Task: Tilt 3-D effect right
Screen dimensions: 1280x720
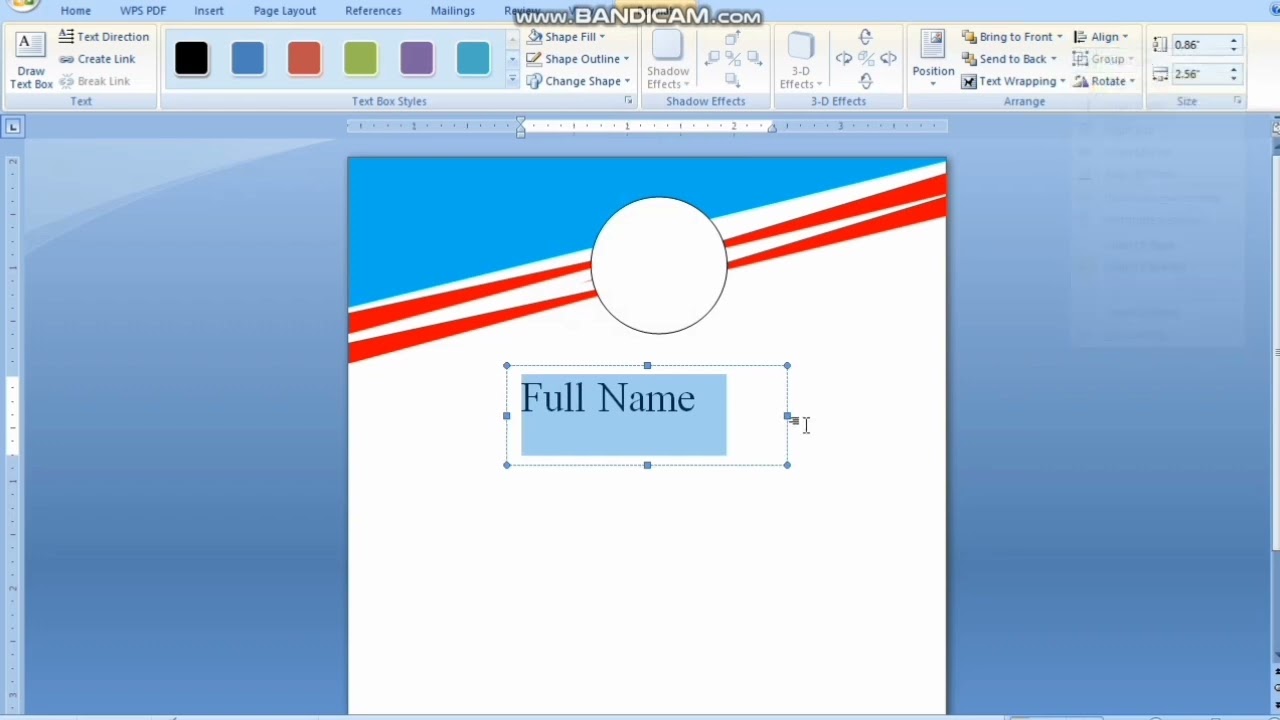Action: pos(888,59)
